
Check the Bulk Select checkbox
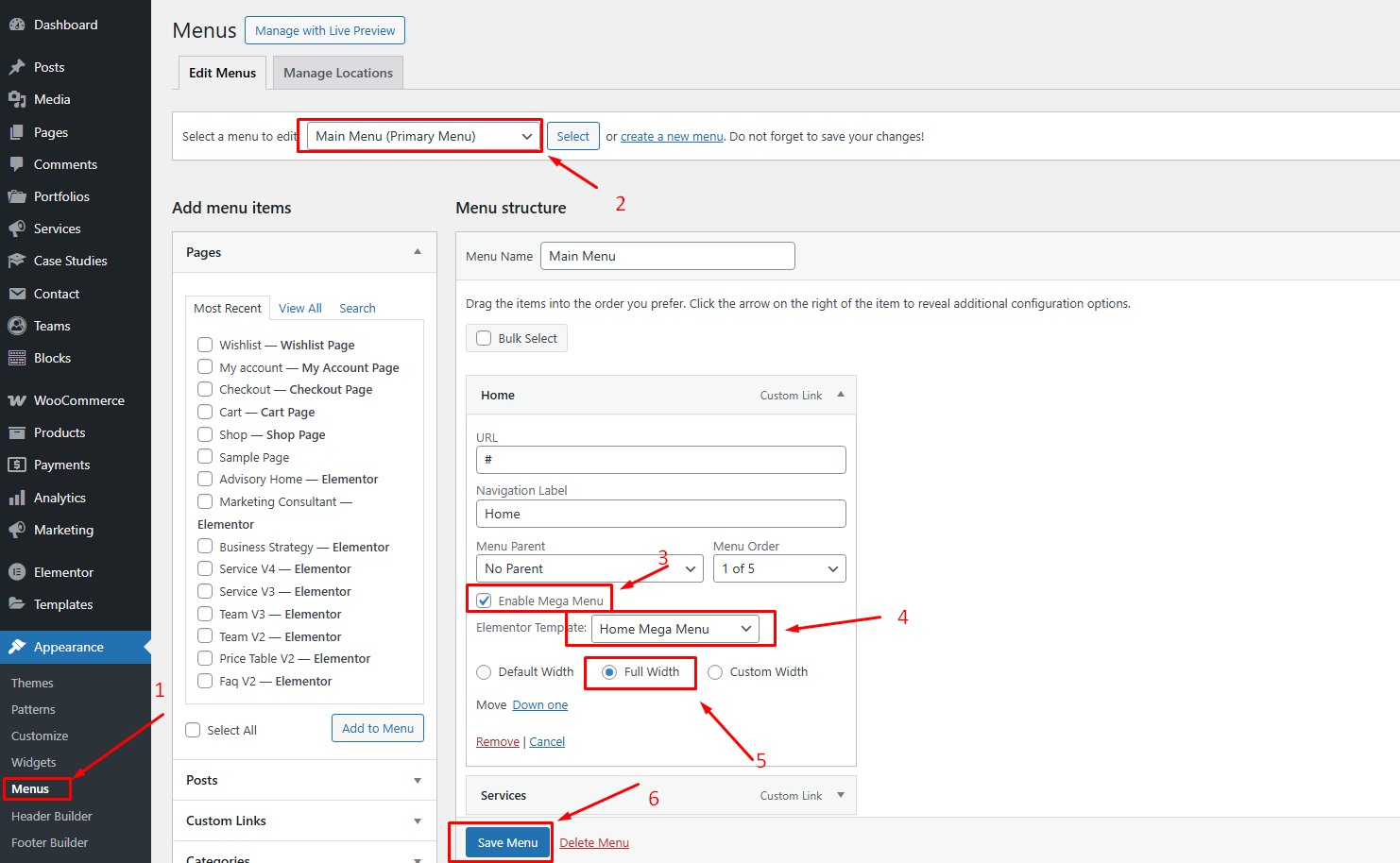484,338
